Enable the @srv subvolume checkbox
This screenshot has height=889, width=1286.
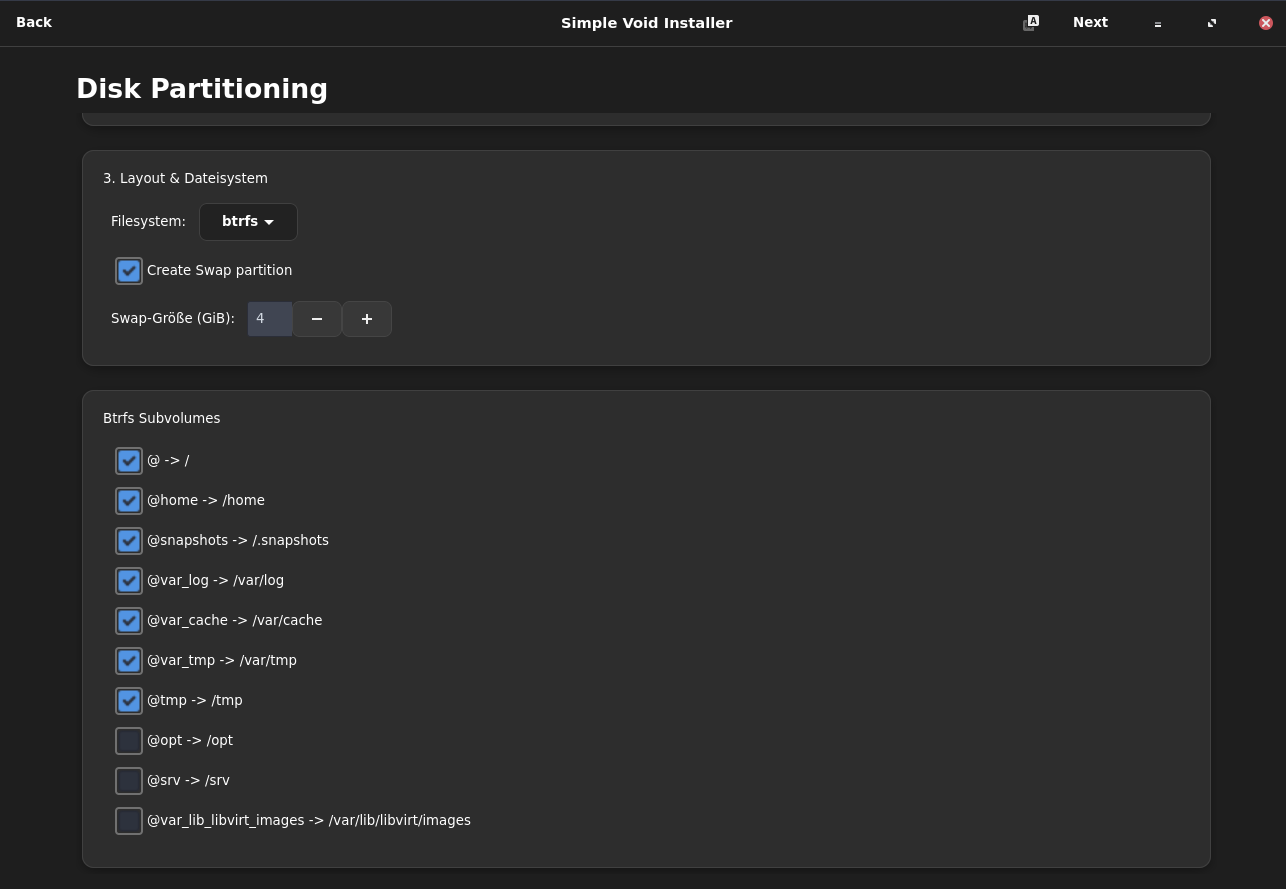[x=129, y=781]
